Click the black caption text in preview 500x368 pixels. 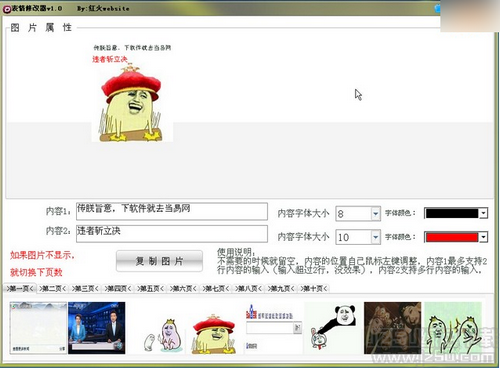point(132,48)
